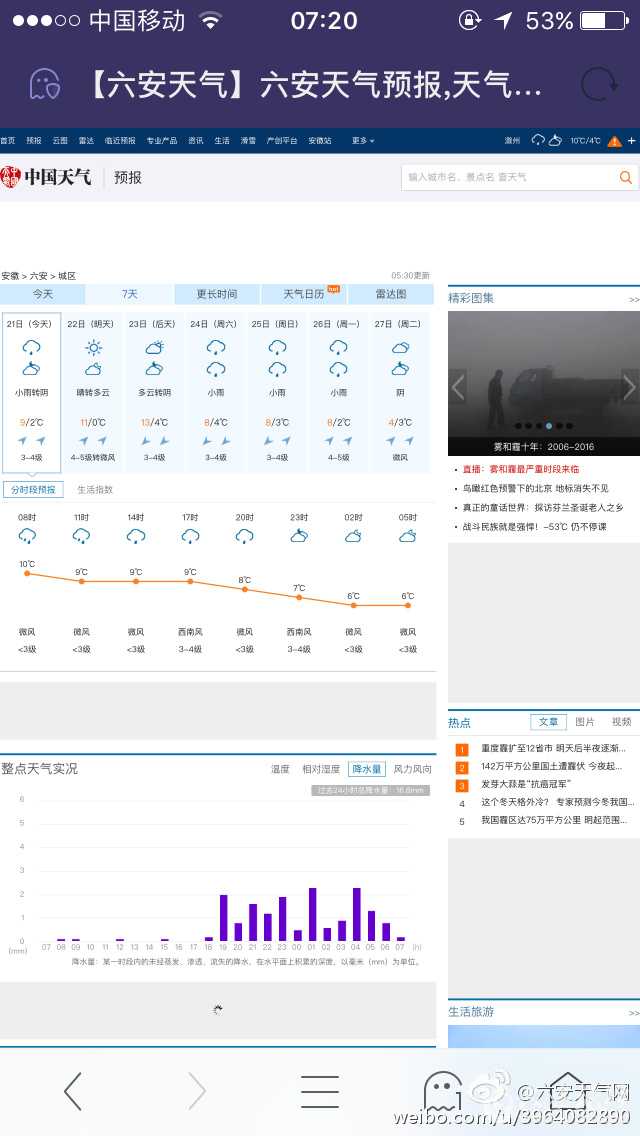Image resolution: width=640 pixels, height=1136 pixels.
Task: Open the 雷达图 tab
Action: [x=391, y=294]
